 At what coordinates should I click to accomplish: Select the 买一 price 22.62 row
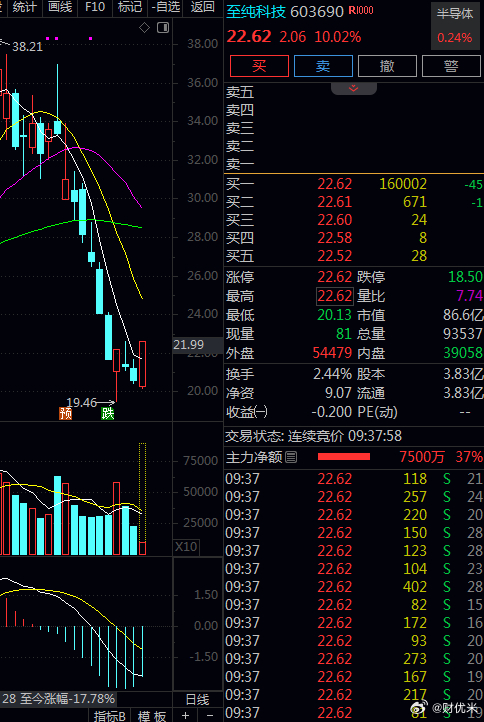click(x=354, y=184)
